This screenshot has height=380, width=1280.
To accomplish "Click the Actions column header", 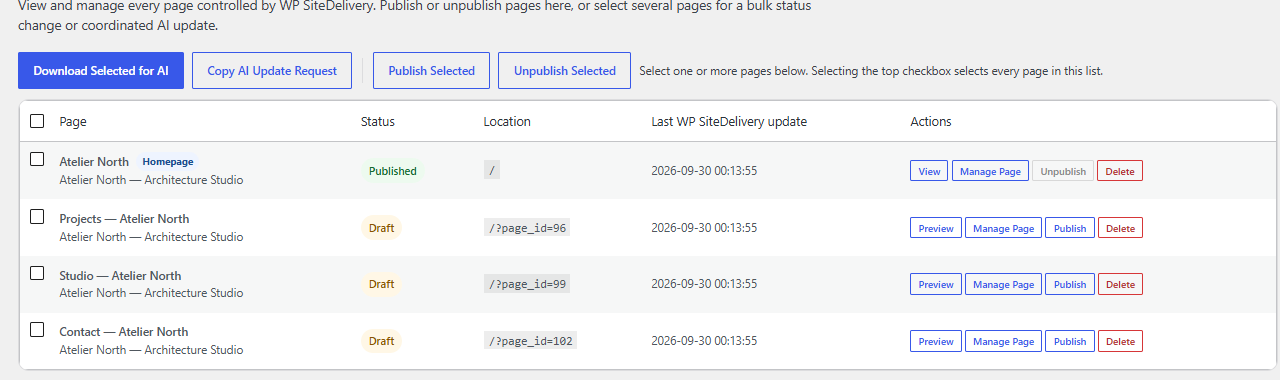I will click(931, 122).
